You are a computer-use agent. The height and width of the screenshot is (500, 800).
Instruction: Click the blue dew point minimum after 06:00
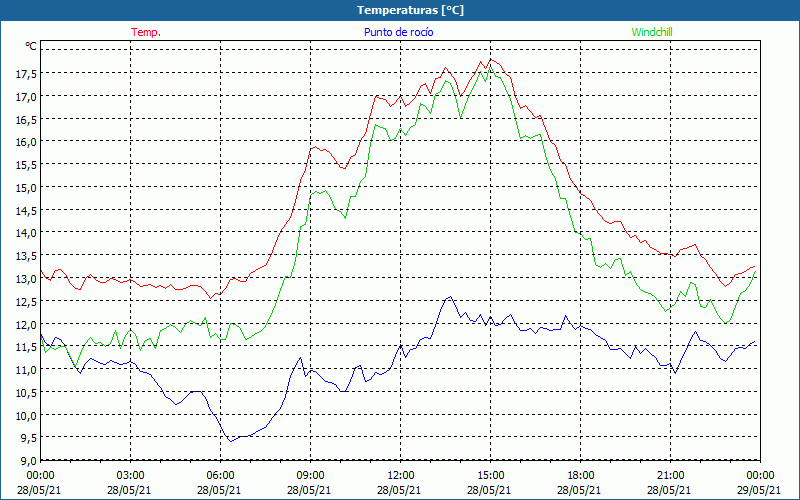point(231,441)
